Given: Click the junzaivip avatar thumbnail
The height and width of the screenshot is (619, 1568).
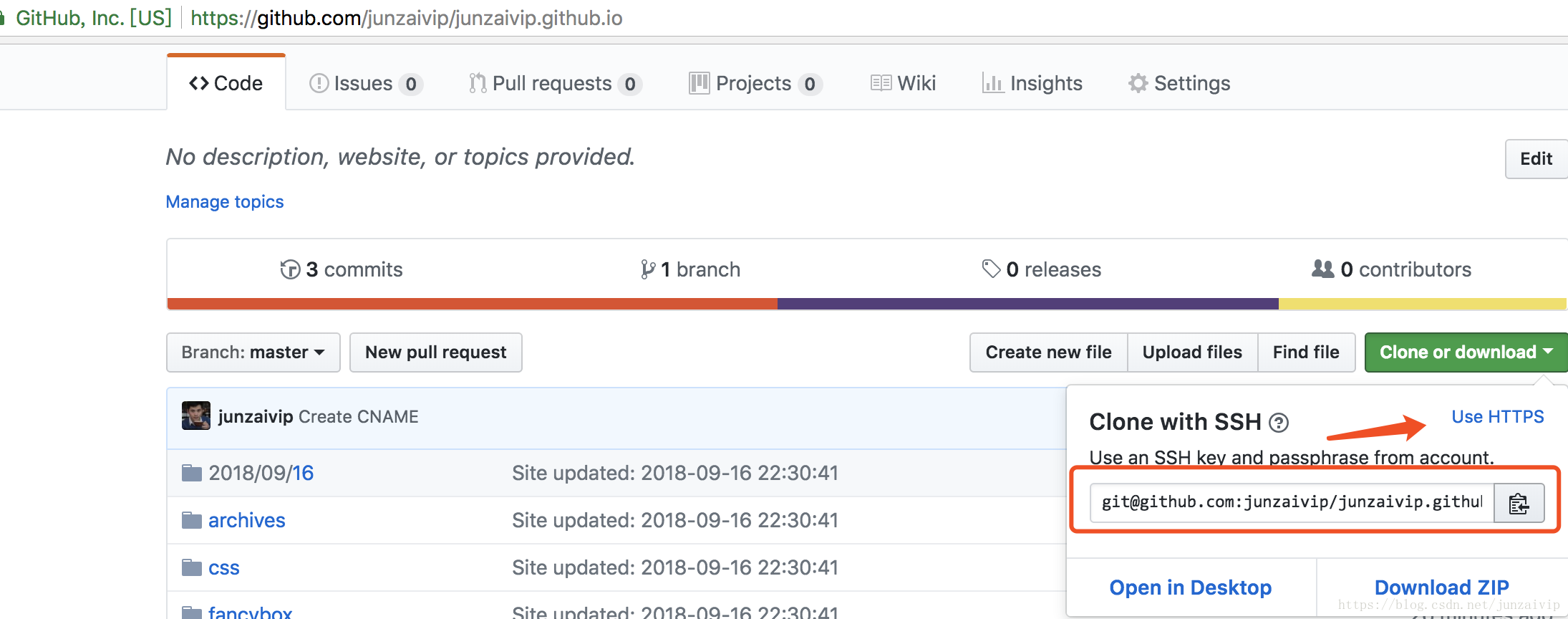Looking at the screenshot, I should click(x=196, y=416).
